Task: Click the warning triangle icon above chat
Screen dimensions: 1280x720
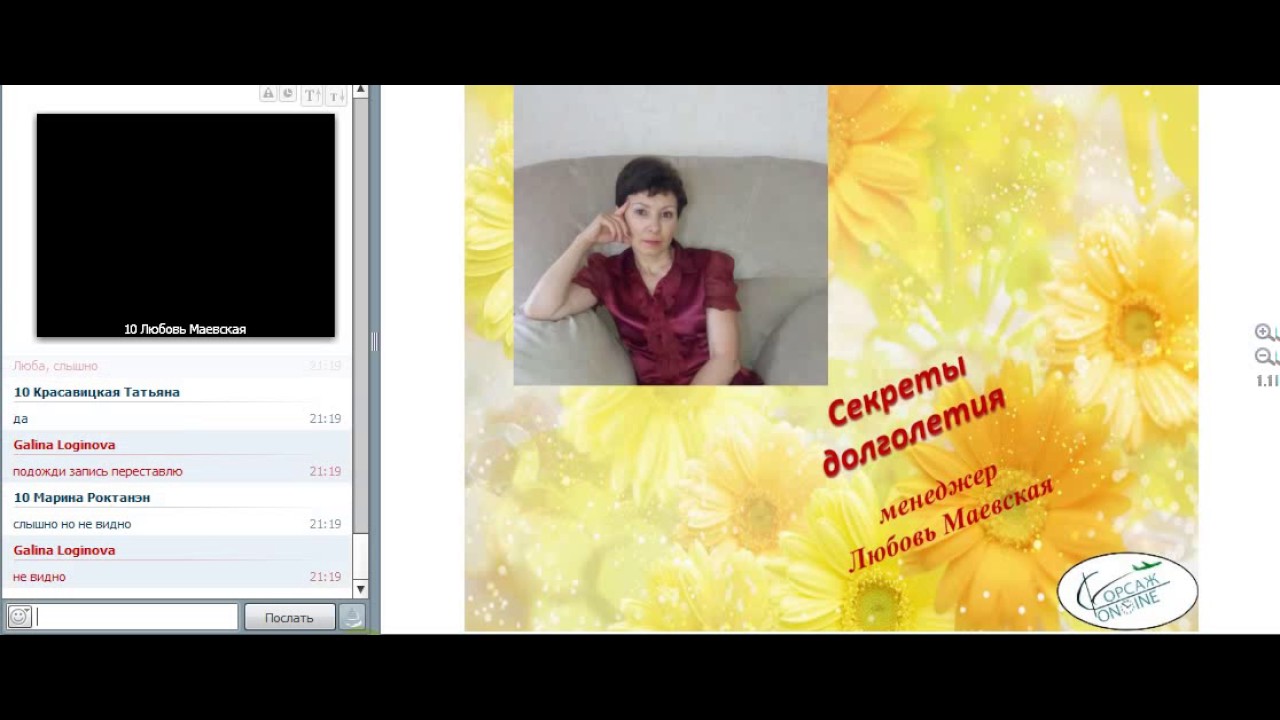Action: coord(268,94)
